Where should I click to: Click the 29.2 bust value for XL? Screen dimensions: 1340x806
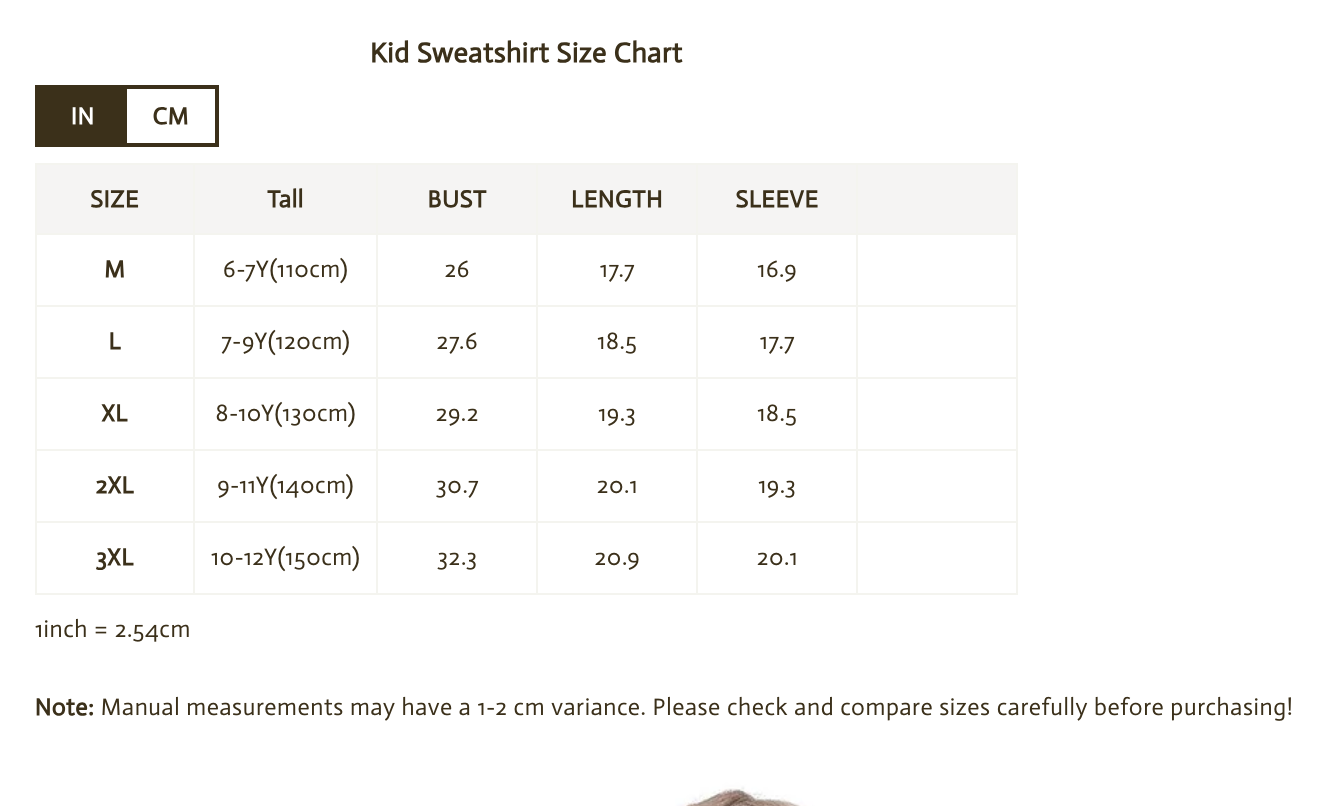[x=457, y=414]
